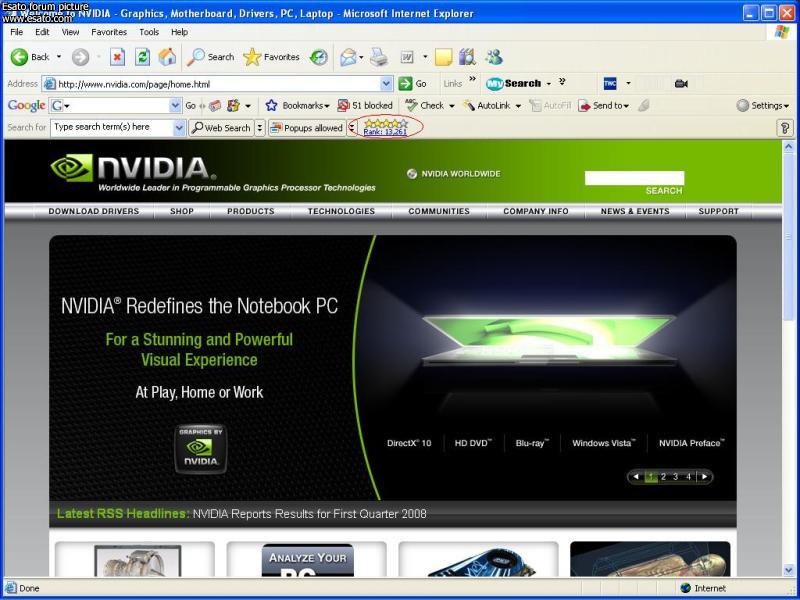Click the help icon on the search toolbar
This screenshot has width=800, height=600.
coord(785,128)
